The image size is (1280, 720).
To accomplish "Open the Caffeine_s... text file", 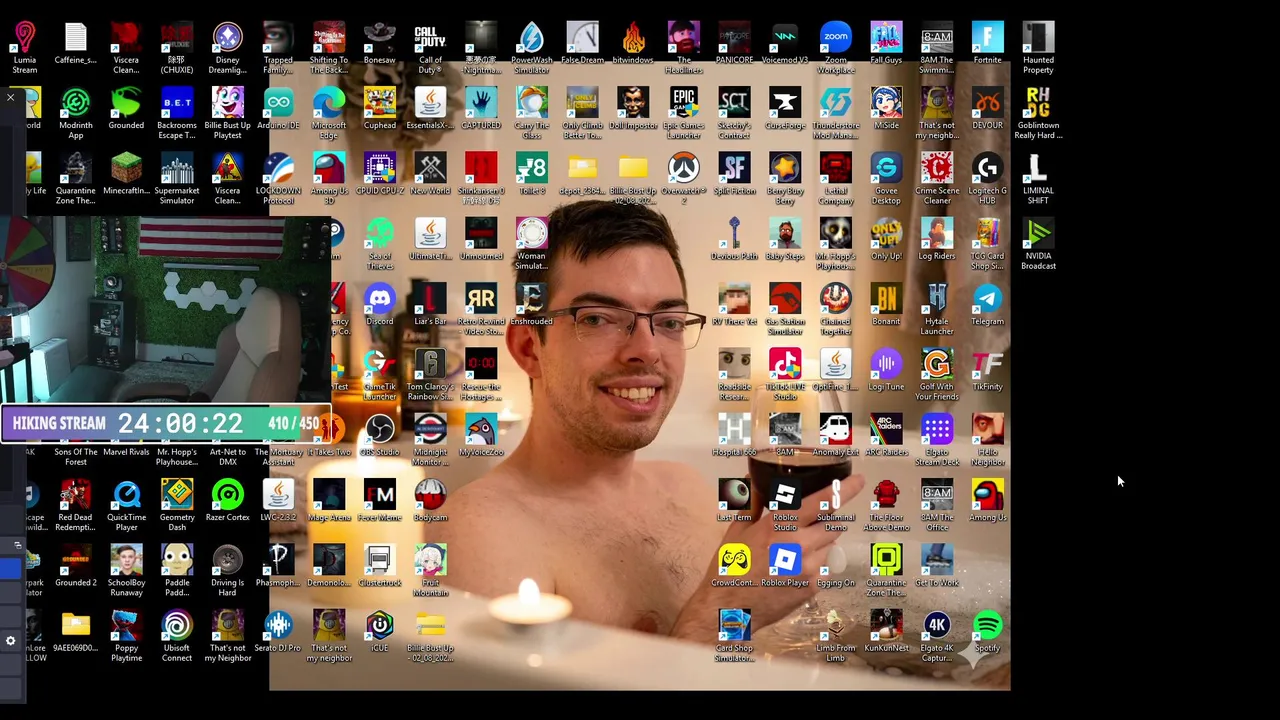I will point(76,44).
